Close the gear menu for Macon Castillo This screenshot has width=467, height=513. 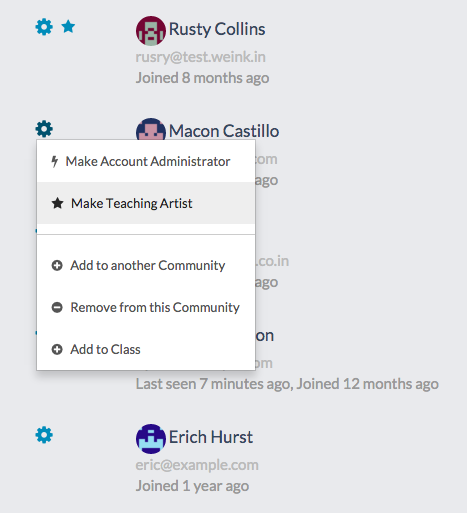pos(44,129)
